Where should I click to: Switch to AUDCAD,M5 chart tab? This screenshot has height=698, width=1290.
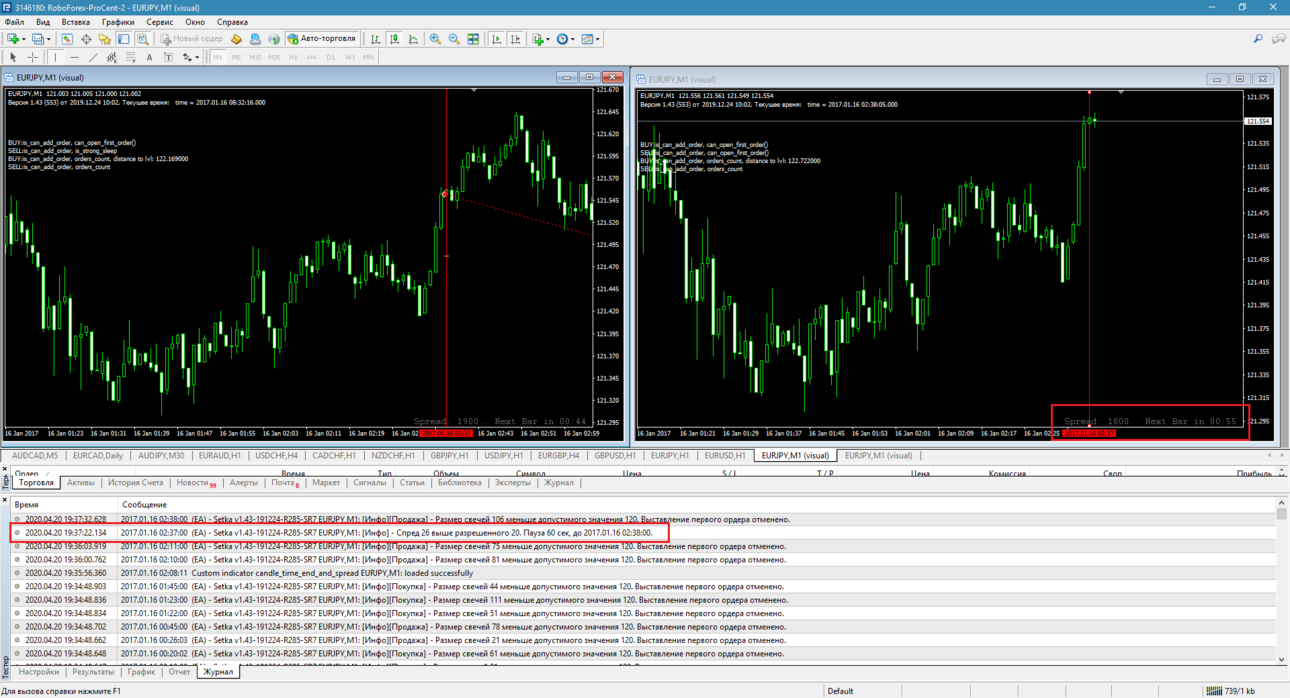[x=35, y=455]
